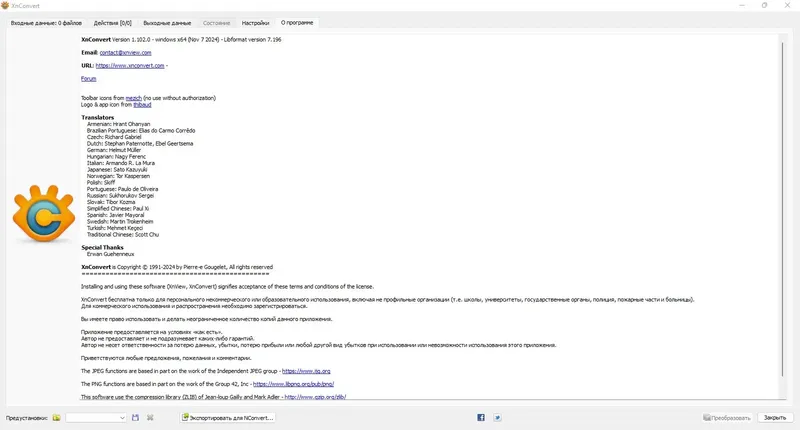800x430 pixels.
Task: Switch to the Входные данные tab
Action: tap(46, 23)
